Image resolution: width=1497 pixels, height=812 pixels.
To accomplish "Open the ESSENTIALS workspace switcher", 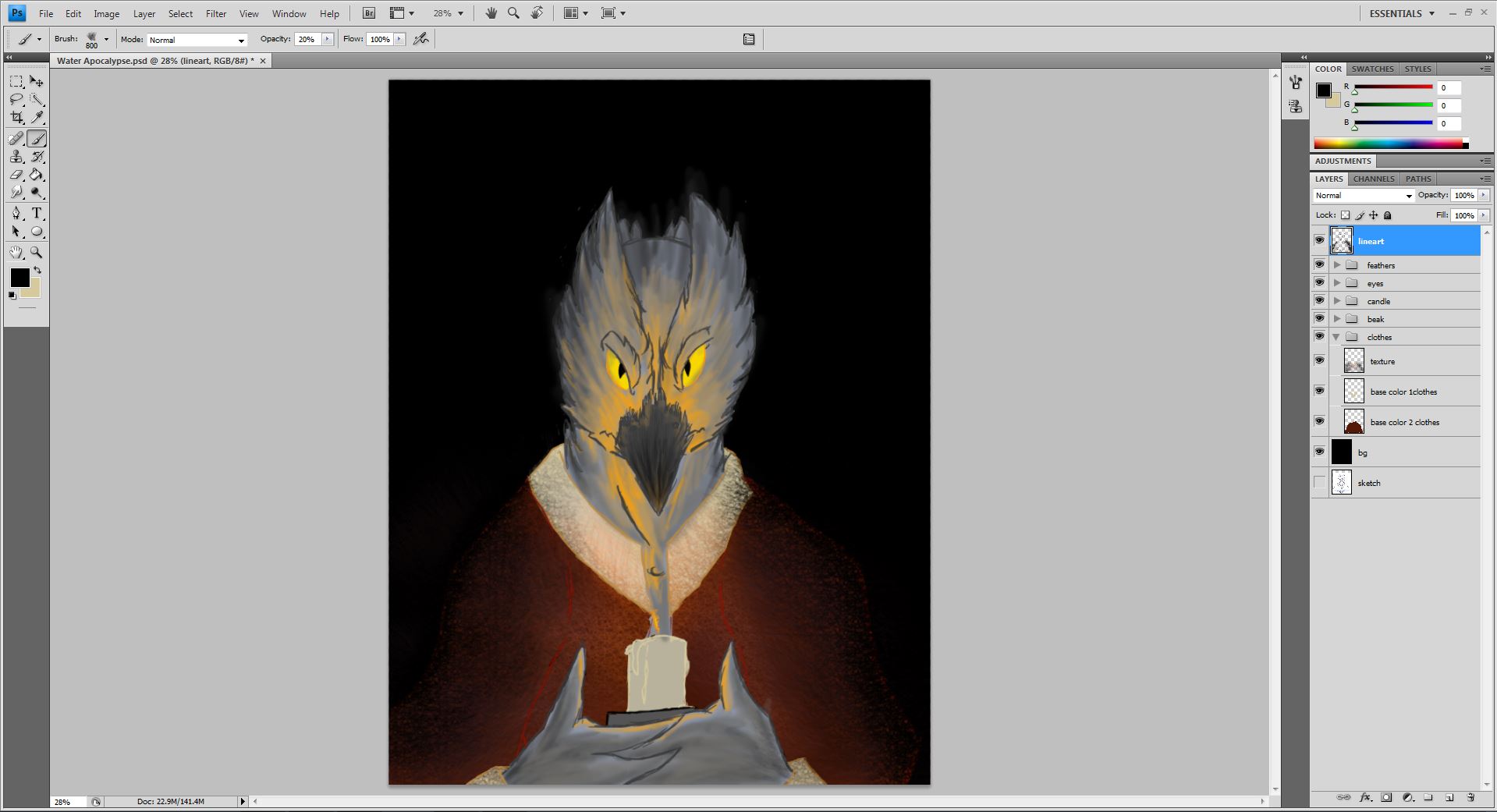I will pyautogui.click(x=1402, y=13).
